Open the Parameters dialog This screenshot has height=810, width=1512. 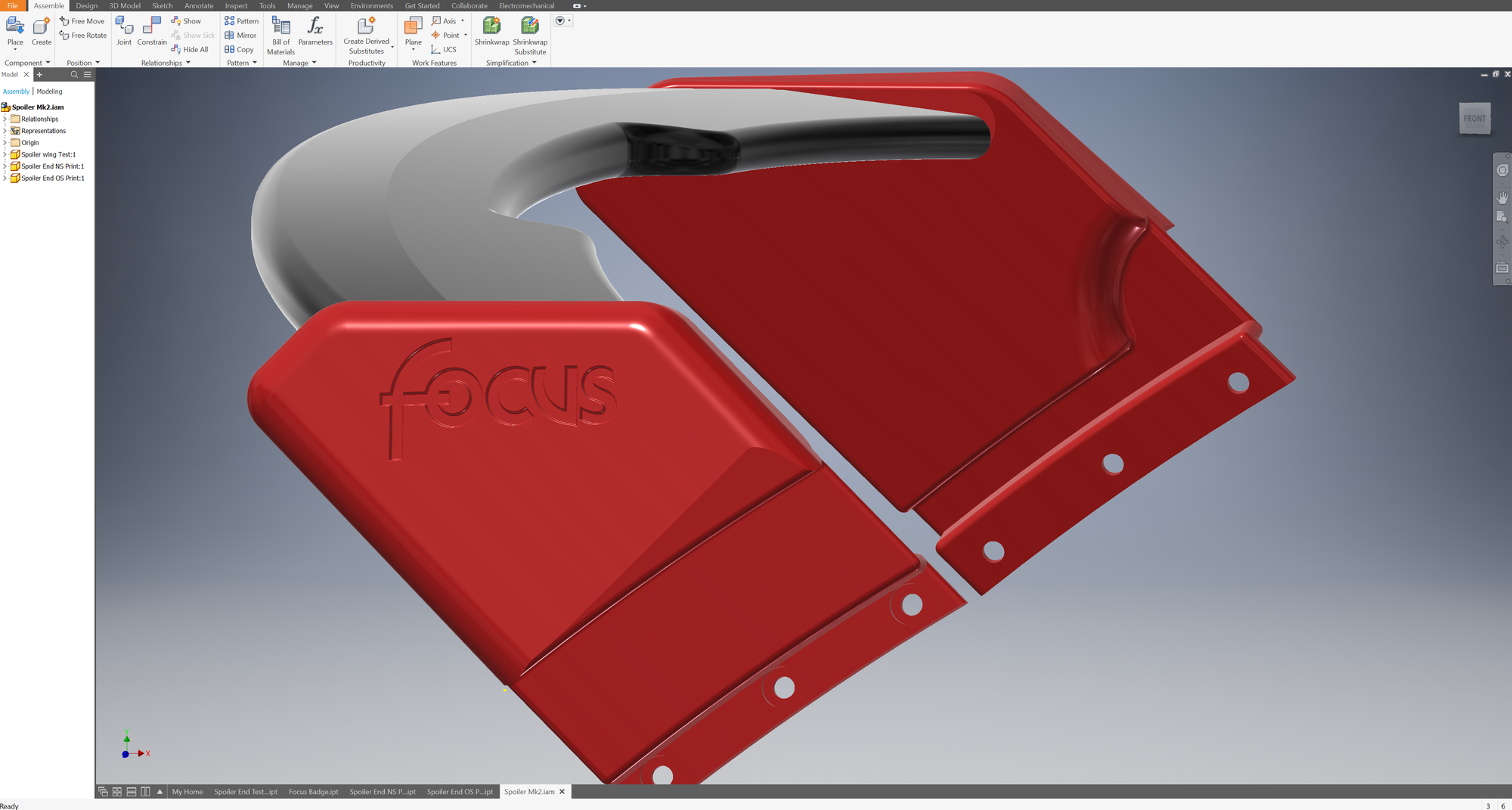tap(315, 26)
